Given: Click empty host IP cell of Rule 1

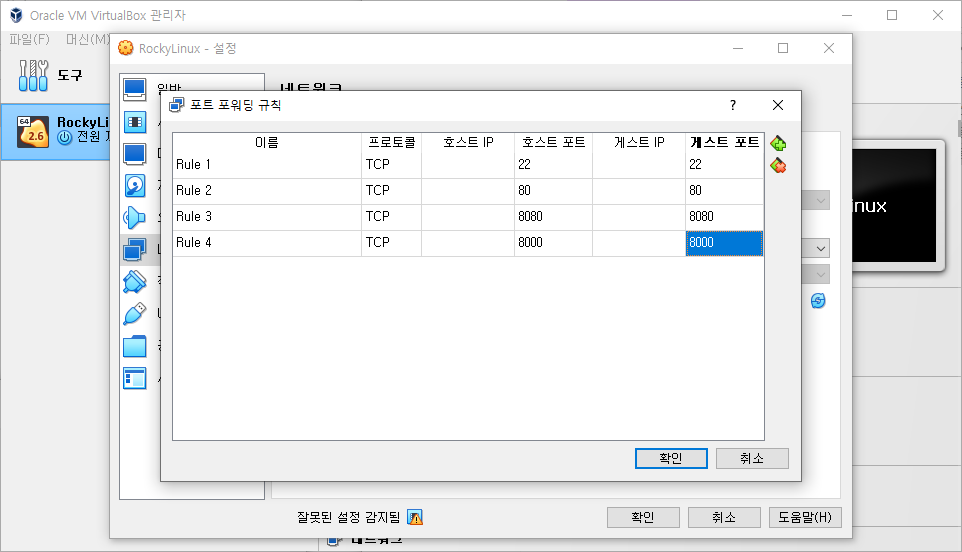Looking at the screenshot, I should (468, 165).
